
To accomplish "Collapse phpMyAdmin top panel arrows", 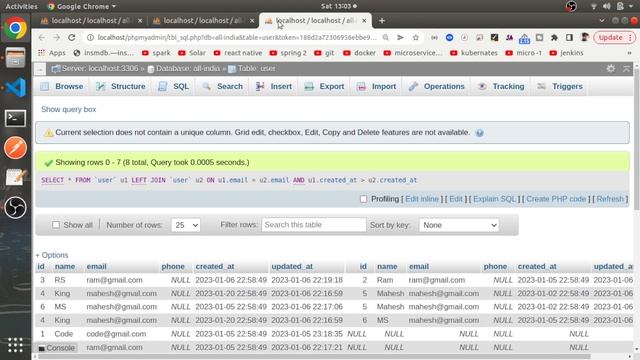I will (626, 69).
